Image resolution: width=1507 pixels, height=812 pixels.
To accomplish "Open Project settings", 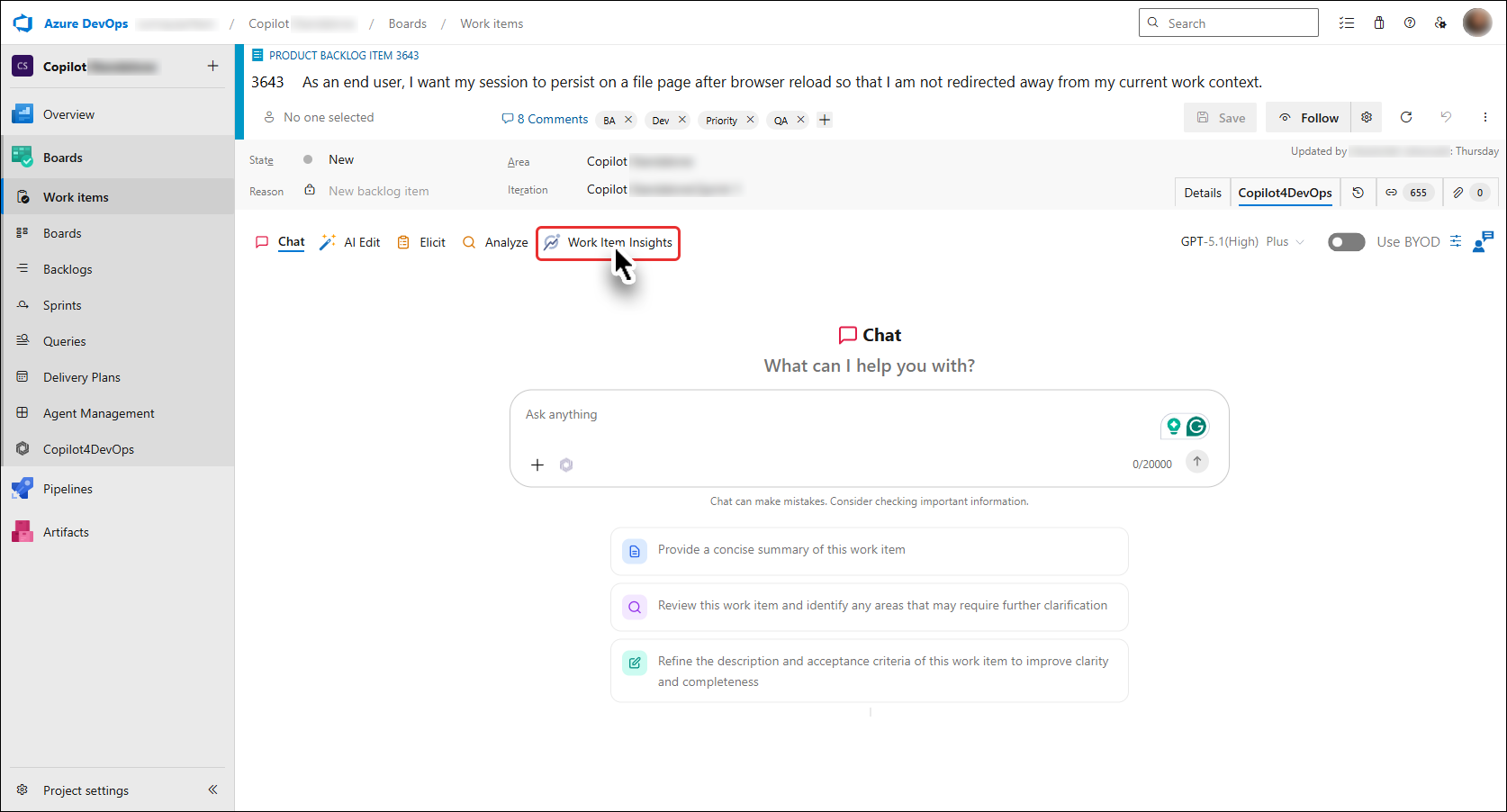I will (x=86, y=790).
